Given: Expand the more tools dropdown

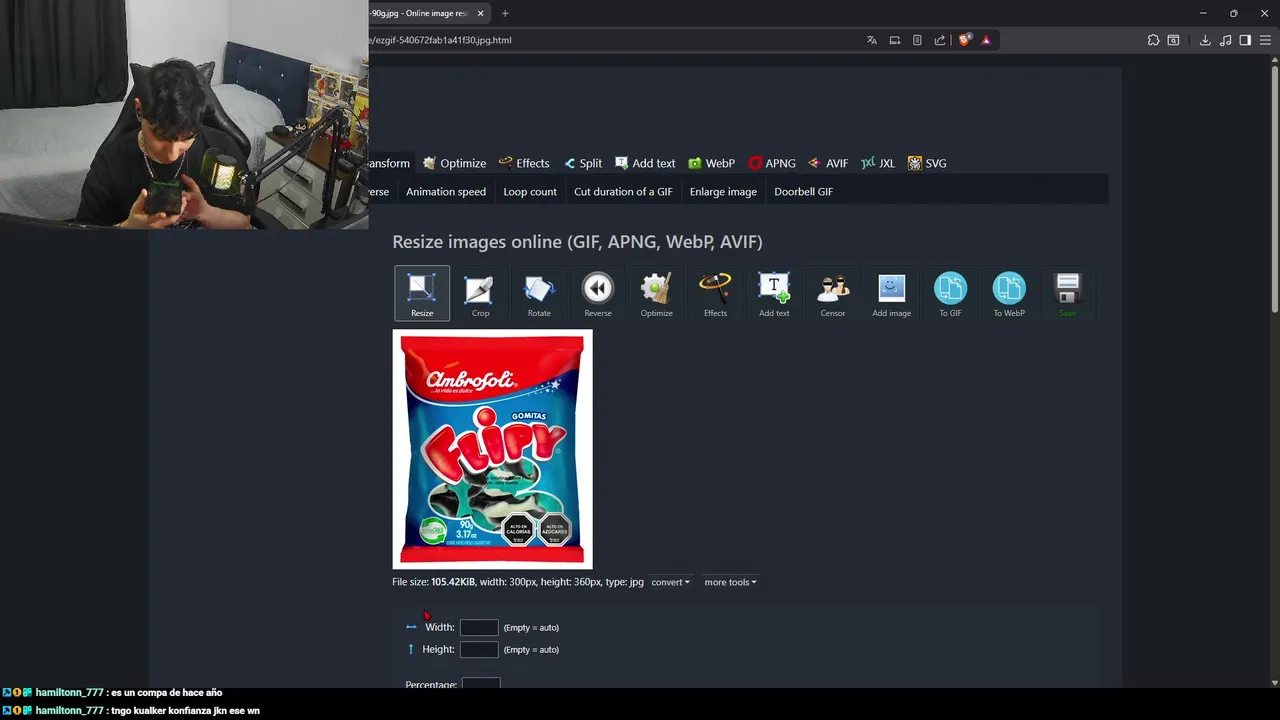Looking at the screenshot, I should coord(730,582).
